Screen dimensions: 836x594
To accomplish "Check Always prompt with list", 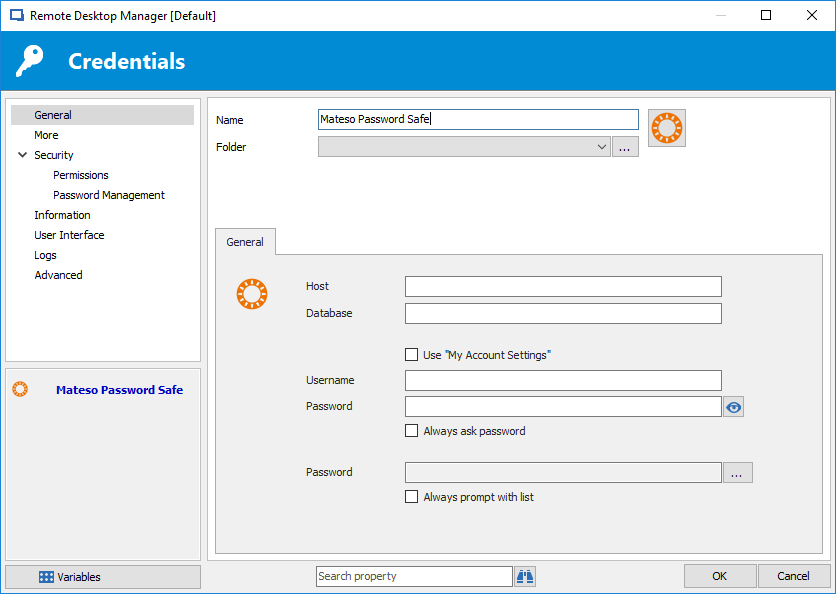I will click(x=411, y=496).
